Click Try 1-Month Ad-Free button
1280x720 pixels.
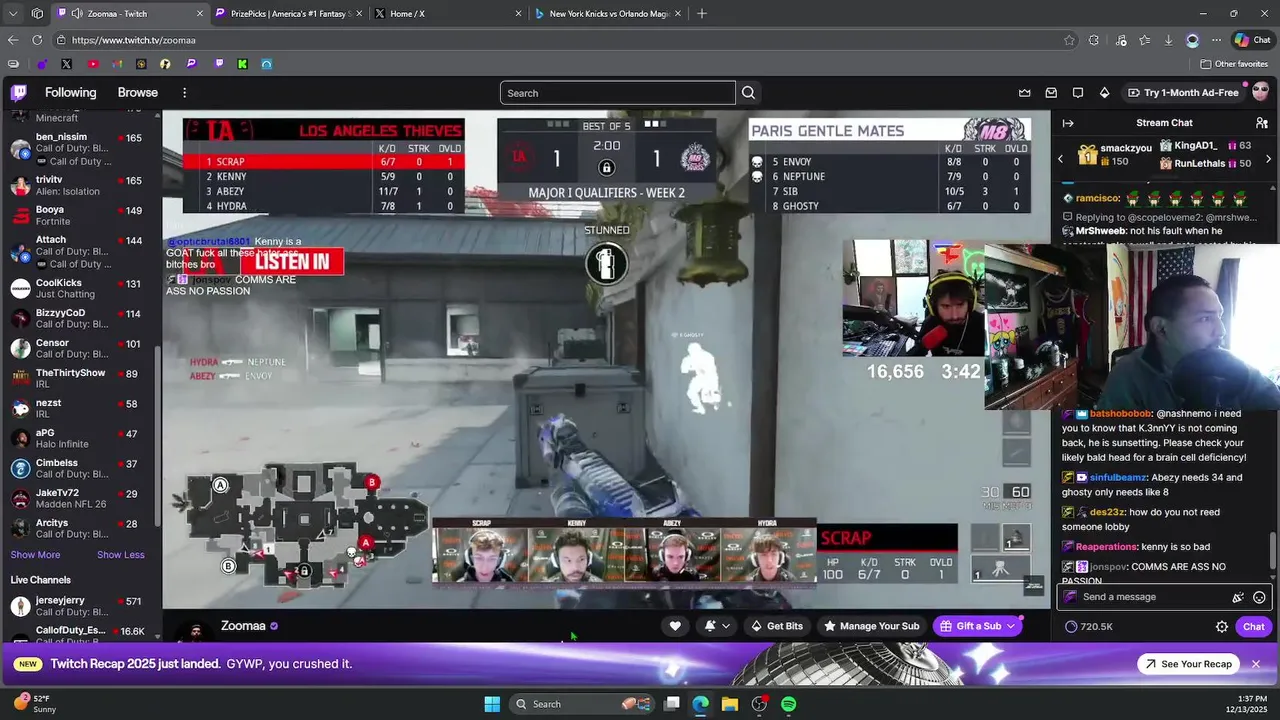point(1183,93)
